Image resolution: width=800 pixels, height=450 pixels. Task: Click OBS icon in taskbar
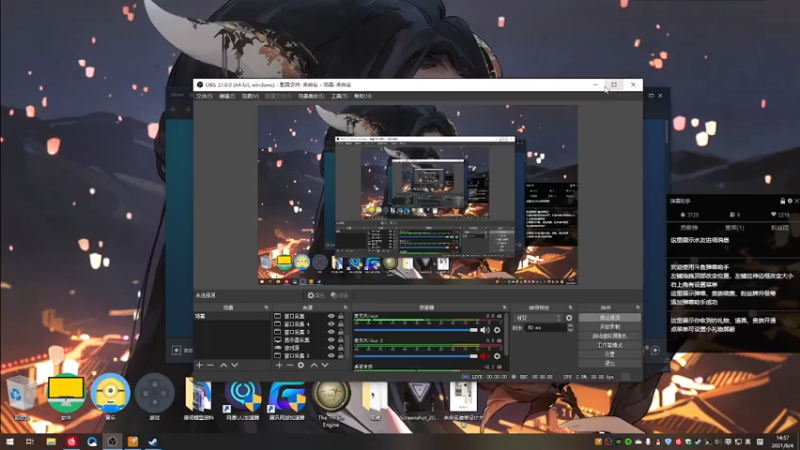click(112, 441)
